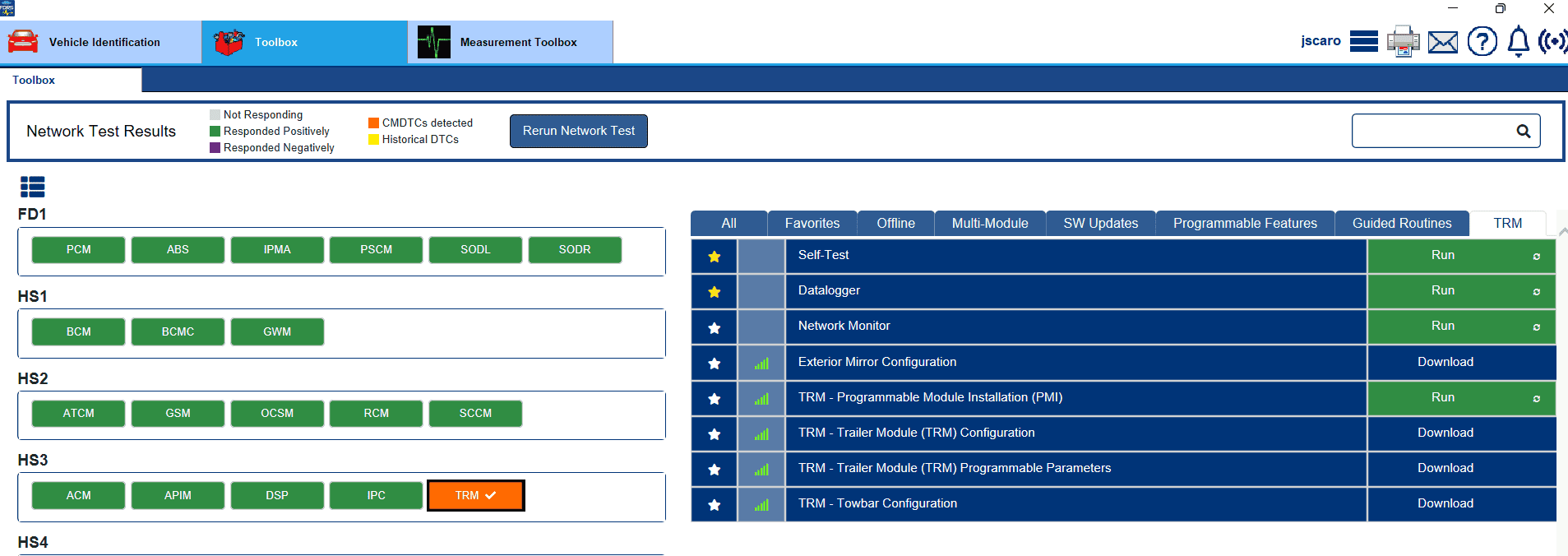This screenshot has height=556, width=1568.
Task: Expand options arrow on Self-Test Run button
Action: (1536, 257)
